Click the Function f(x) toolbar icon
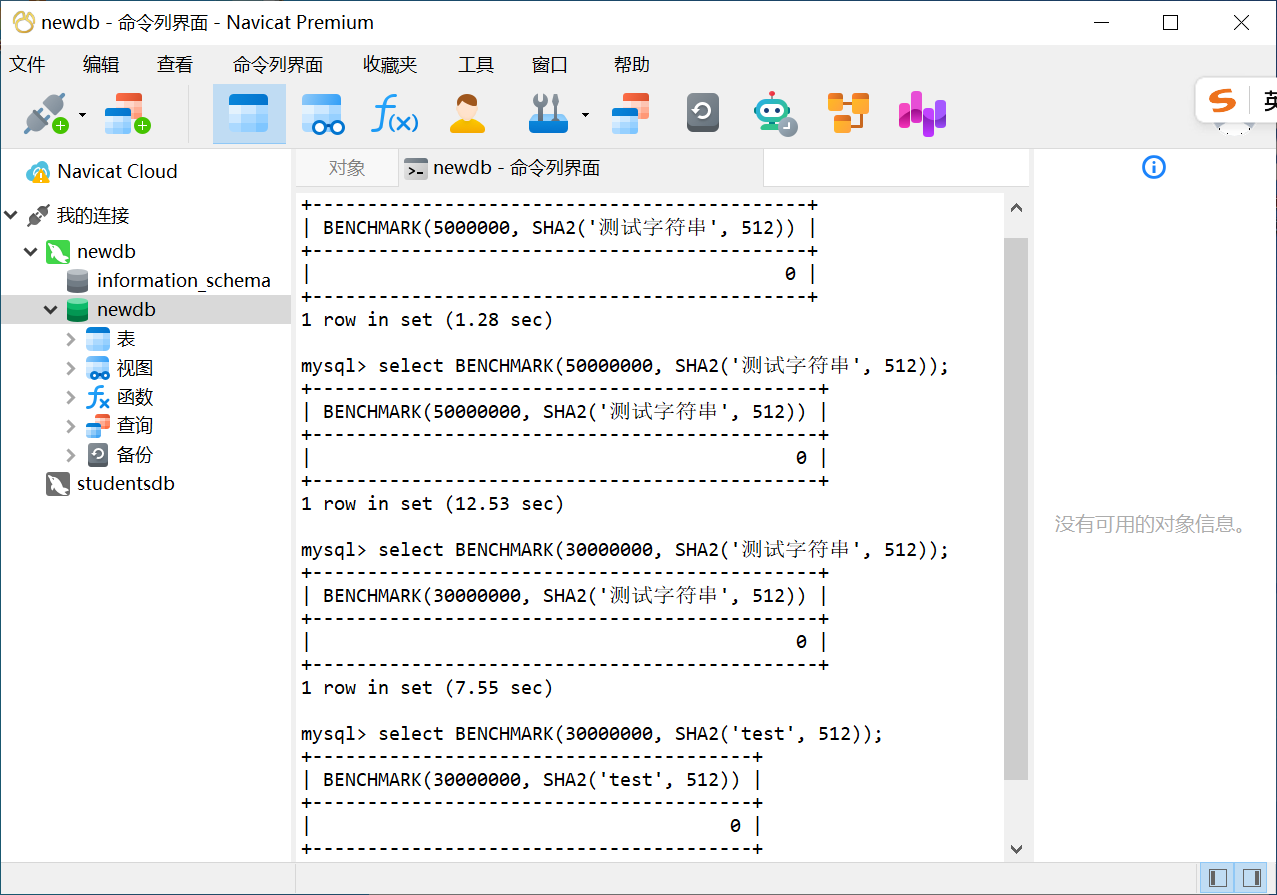The width and height of the screenshot is (1277, 895). 394,114
